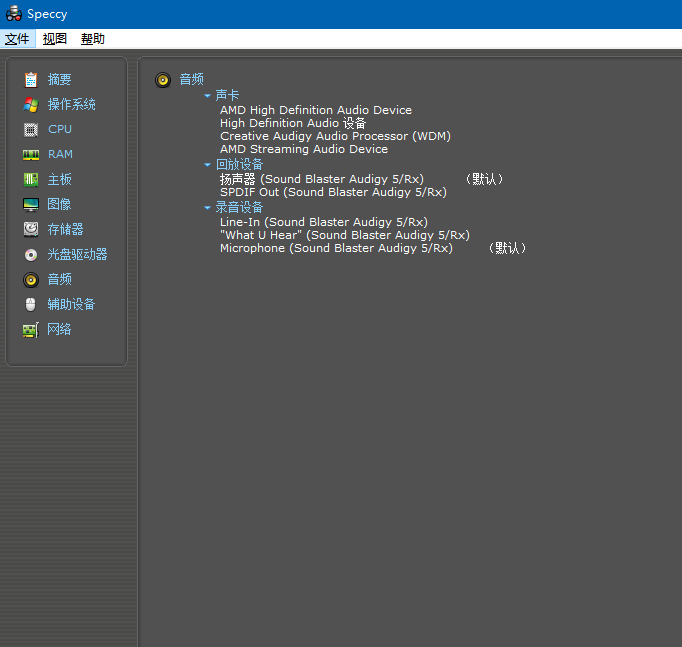Select the 网络 network card icon
This screenshot has width=682, height=647.
(x=31, y=329)
